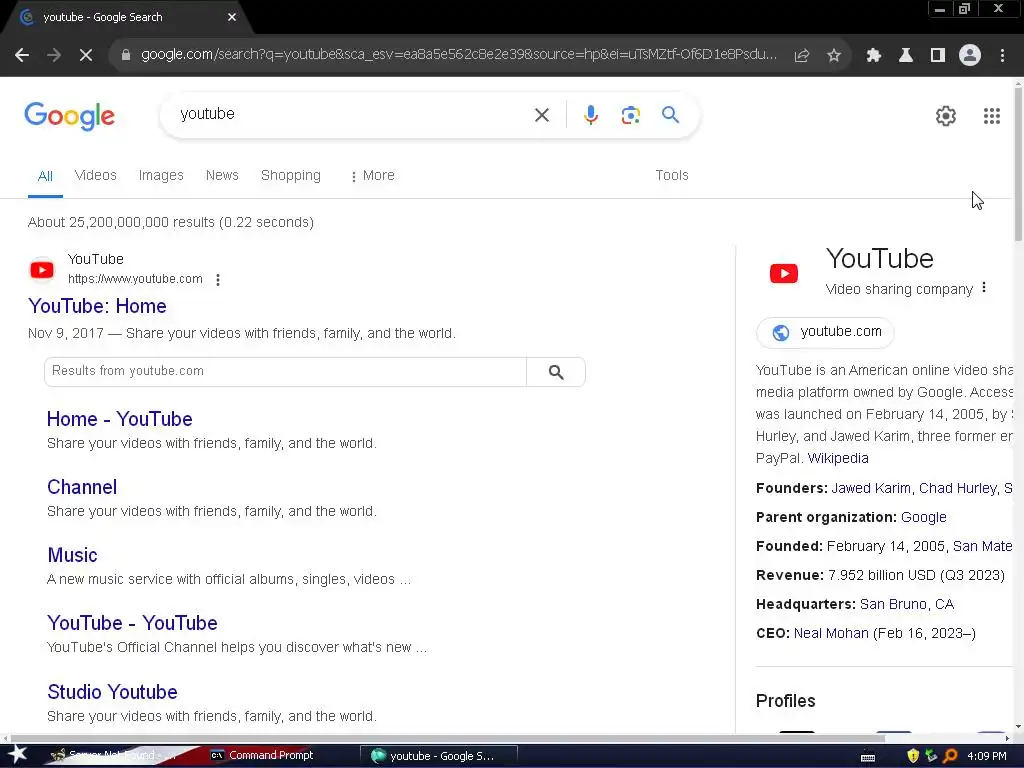
Task: Toggle the browser side panel
Action: [x=938, y=56]
